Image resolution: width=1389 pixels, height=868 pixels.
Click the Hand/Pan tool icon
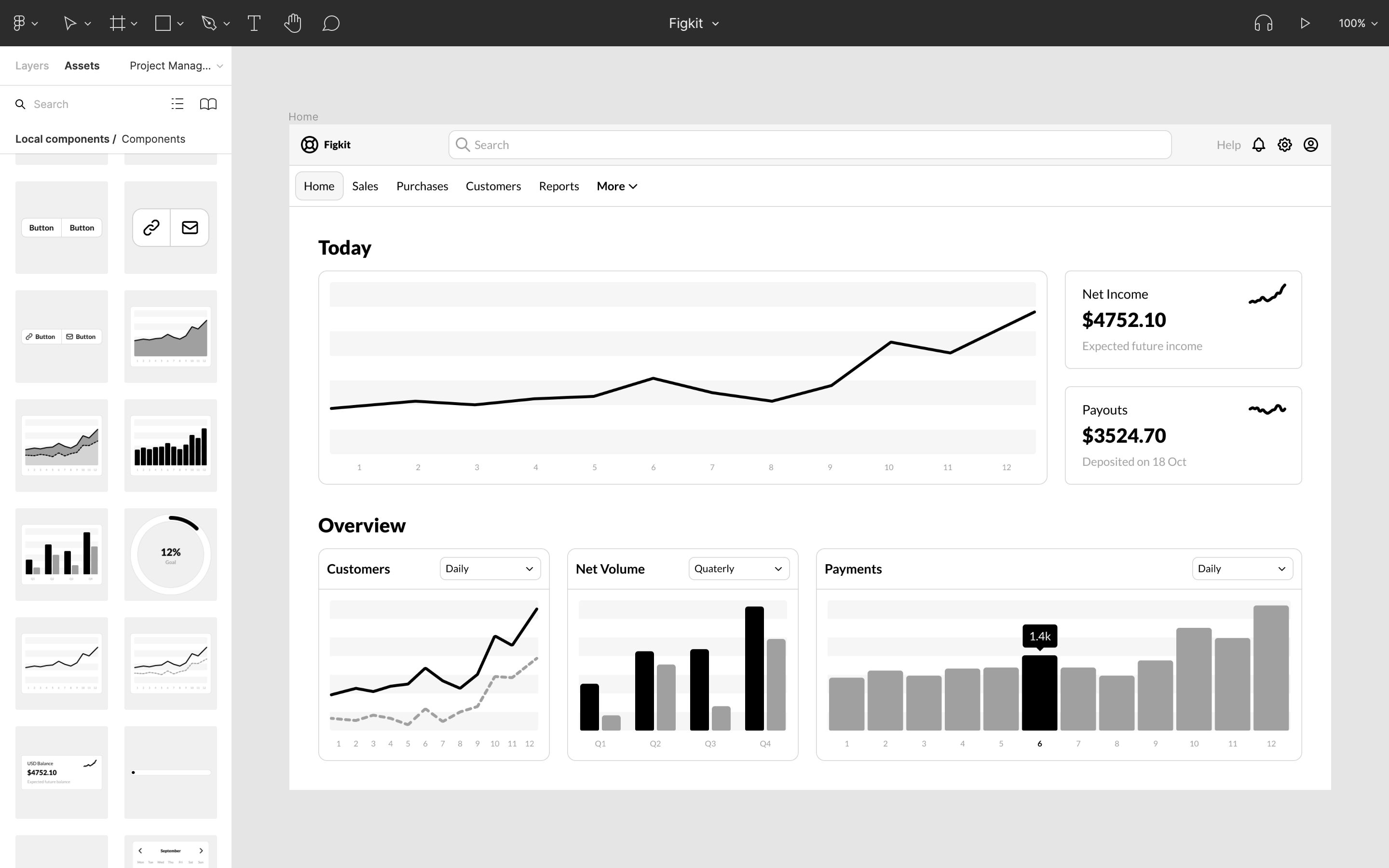pos(293,22)
